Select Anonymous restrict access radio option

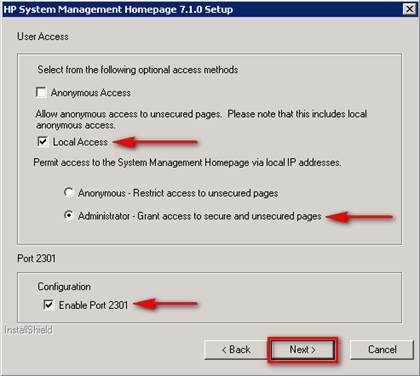point(69,193)
